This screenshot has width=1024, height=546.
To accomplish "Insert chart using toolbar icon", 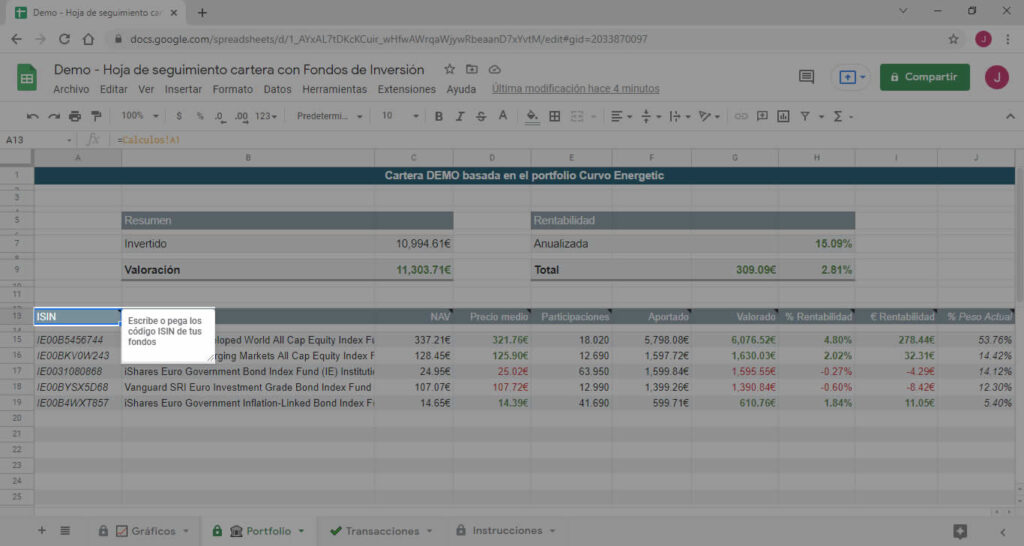I will 783,116.
